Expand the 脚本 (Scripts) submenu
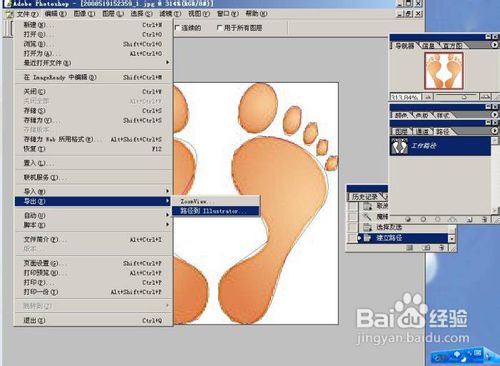The image size is (500, 366). pyautogui.click(x=93, y=225)
